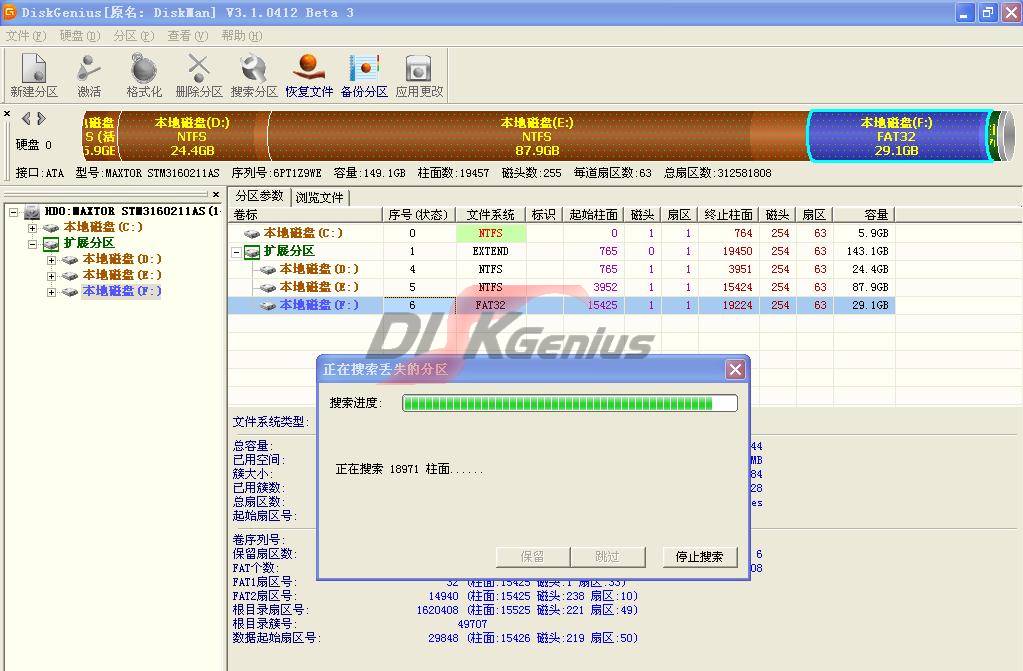Click drive icon of 本地磁盘(C:) table row

coord(252,233)
